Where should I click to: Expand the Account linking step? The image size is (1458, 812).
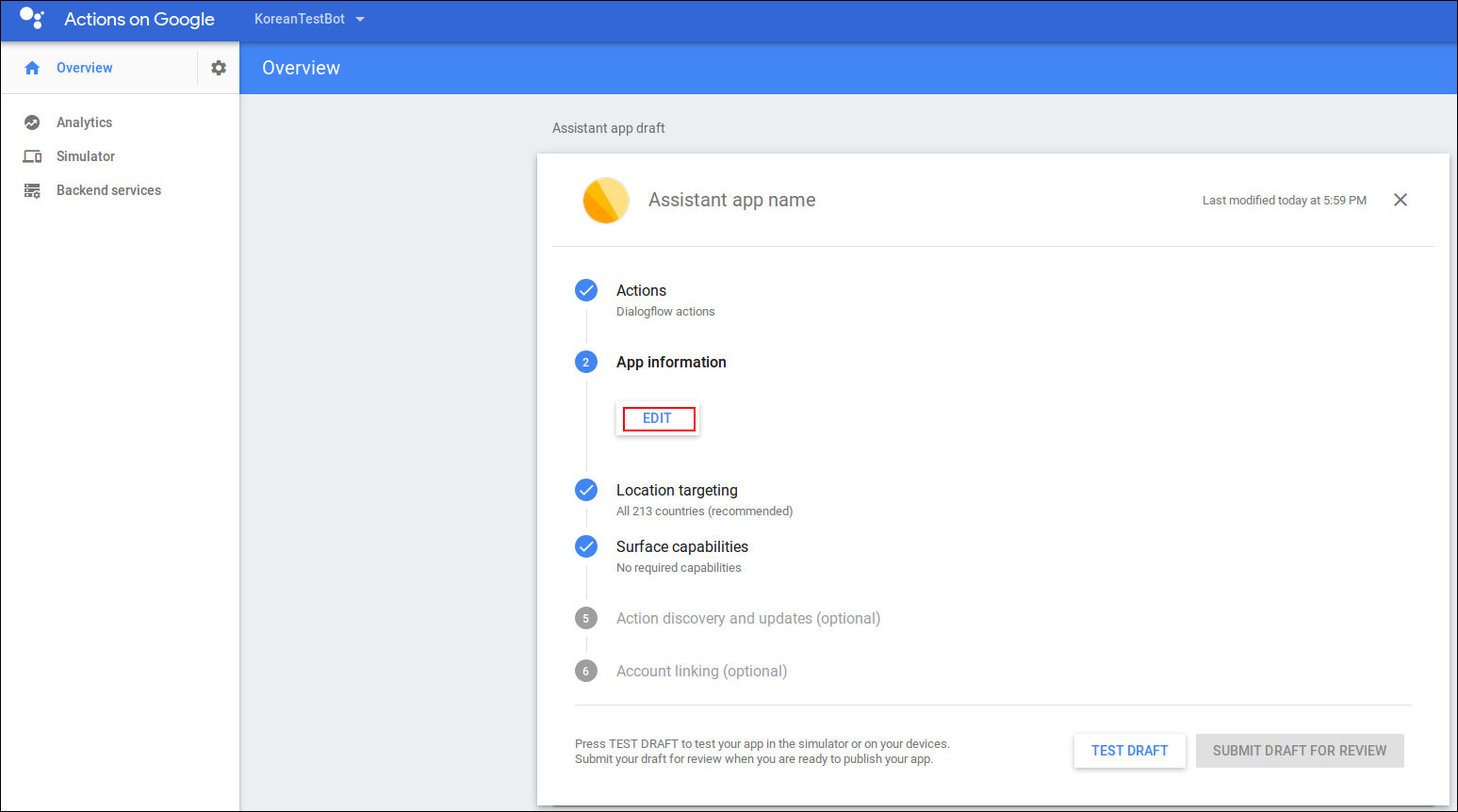701,672
